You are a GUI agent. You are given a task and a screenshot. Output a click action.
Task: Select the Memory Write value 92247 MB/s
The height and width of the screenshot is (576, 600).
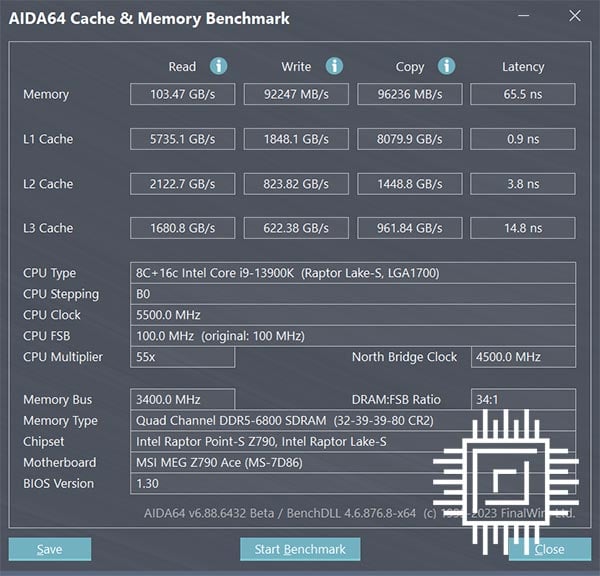tap(296, 94)
